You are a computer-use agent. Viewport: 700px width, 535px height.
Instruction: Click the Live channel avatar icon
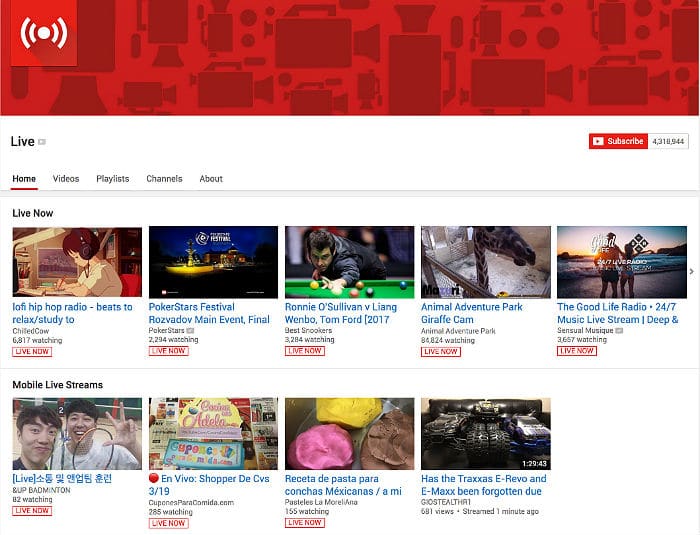coord(43,33)
